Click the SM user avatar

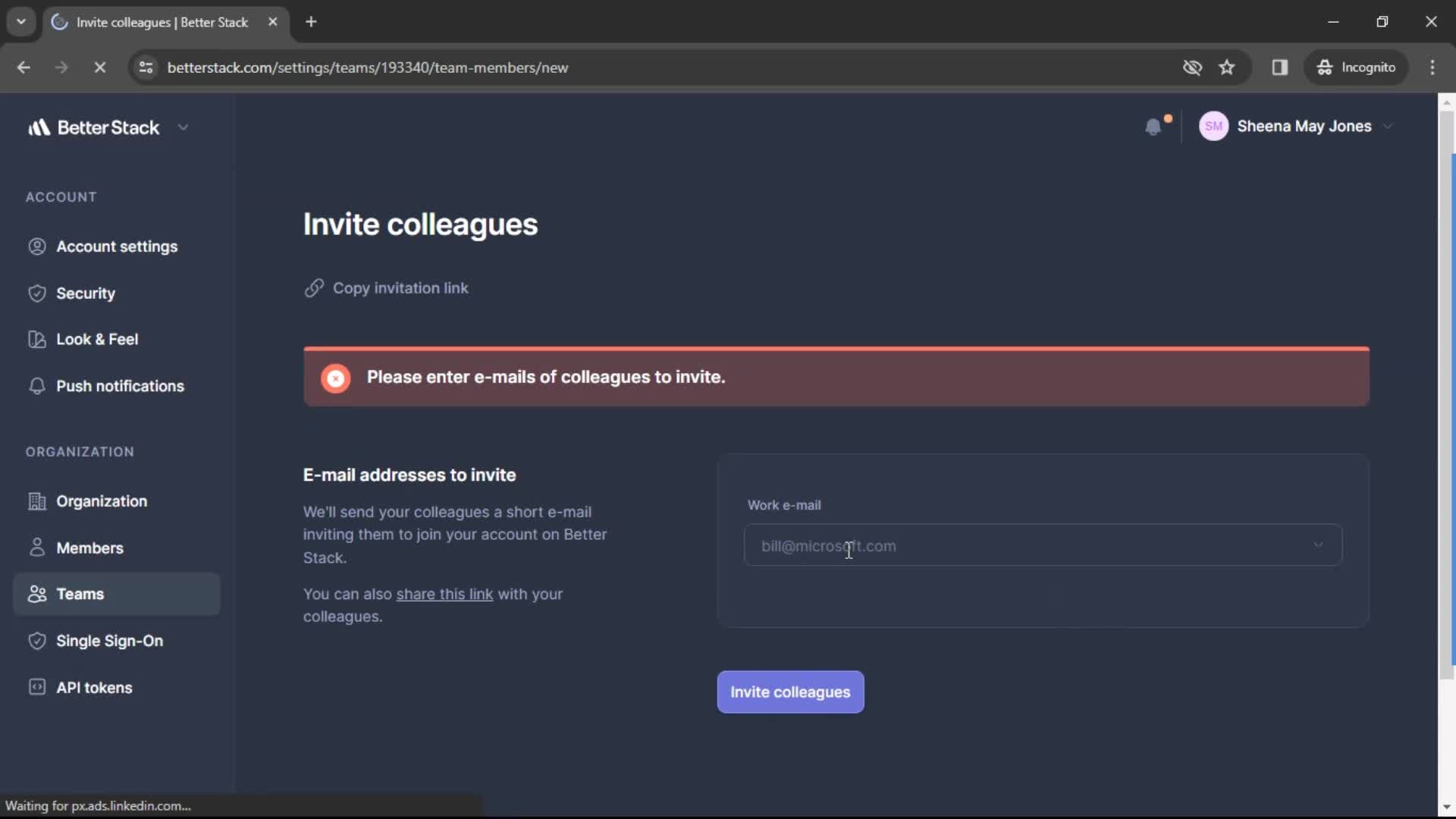1213,127
